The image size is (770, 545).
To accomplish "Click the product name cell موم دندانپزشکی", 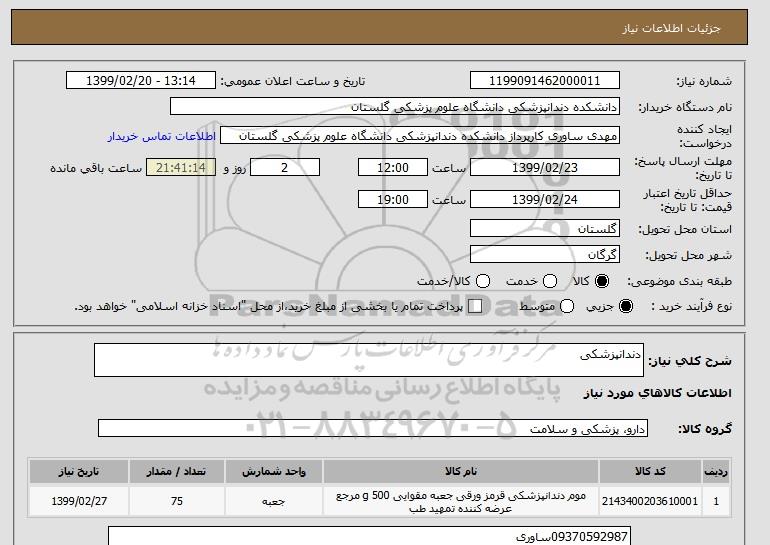I will pos(461,501).
